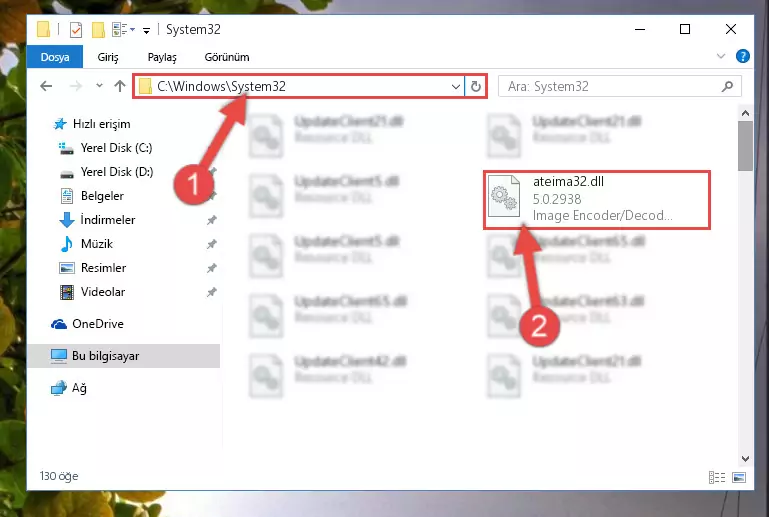Image resolution: width=769 pixels, height=517 pixels.
Task: Open the Görünüm ribbon tab
Action: (227, 57)
